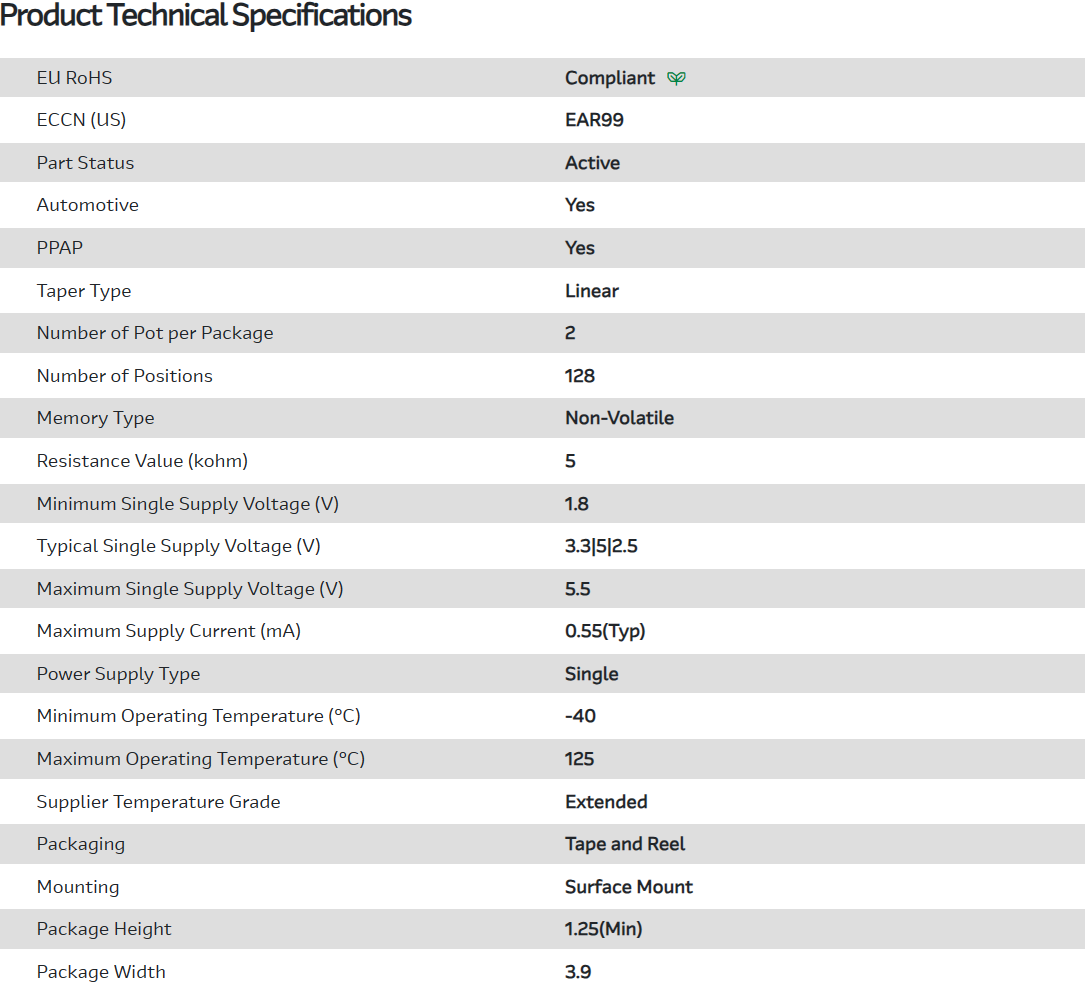Click the Surface Mount mounting value
The width and height of the screenshot is (1085, 989).
[629, 887]
